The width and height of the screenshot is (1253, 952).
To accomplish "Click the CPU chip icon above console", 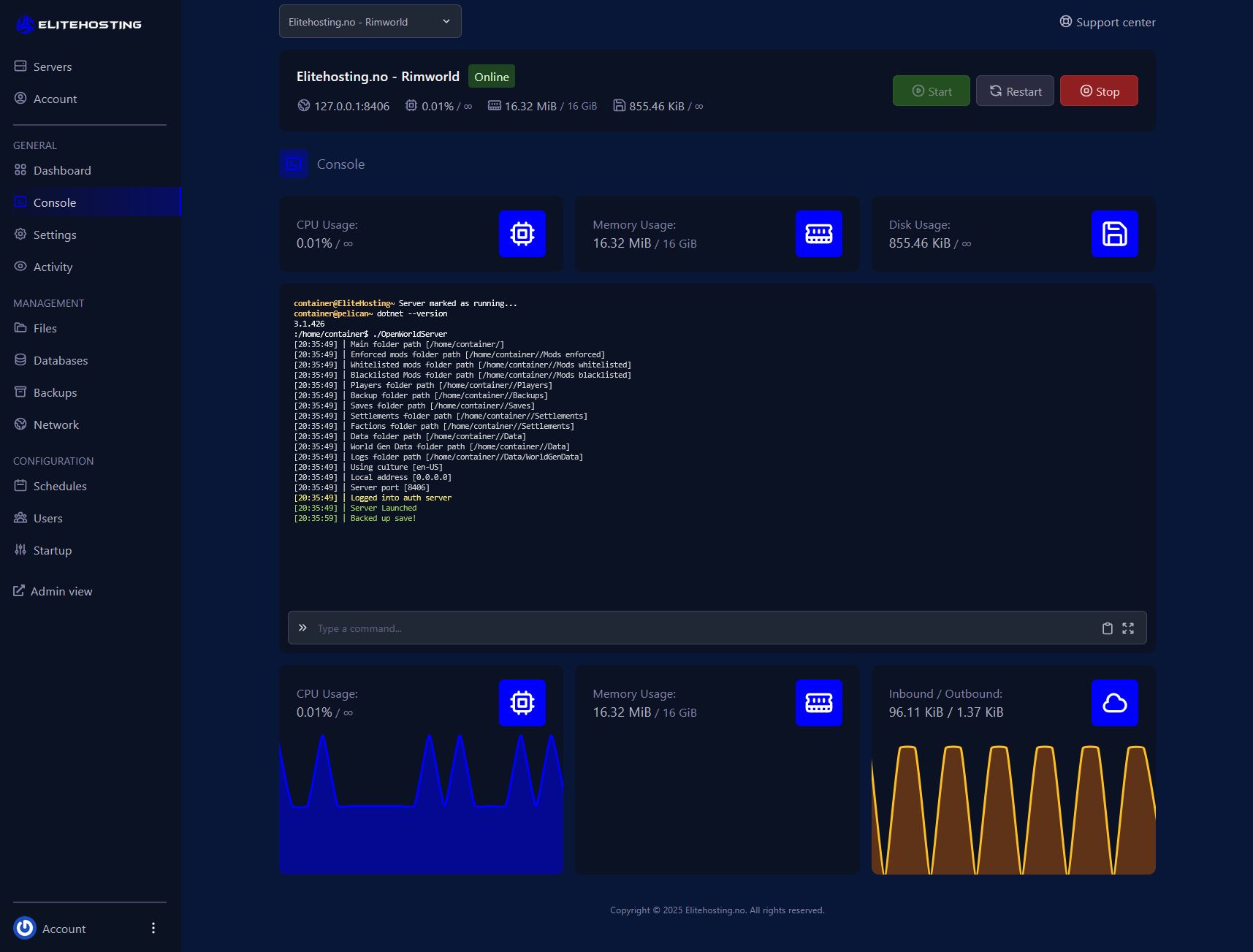I will 522,234.
